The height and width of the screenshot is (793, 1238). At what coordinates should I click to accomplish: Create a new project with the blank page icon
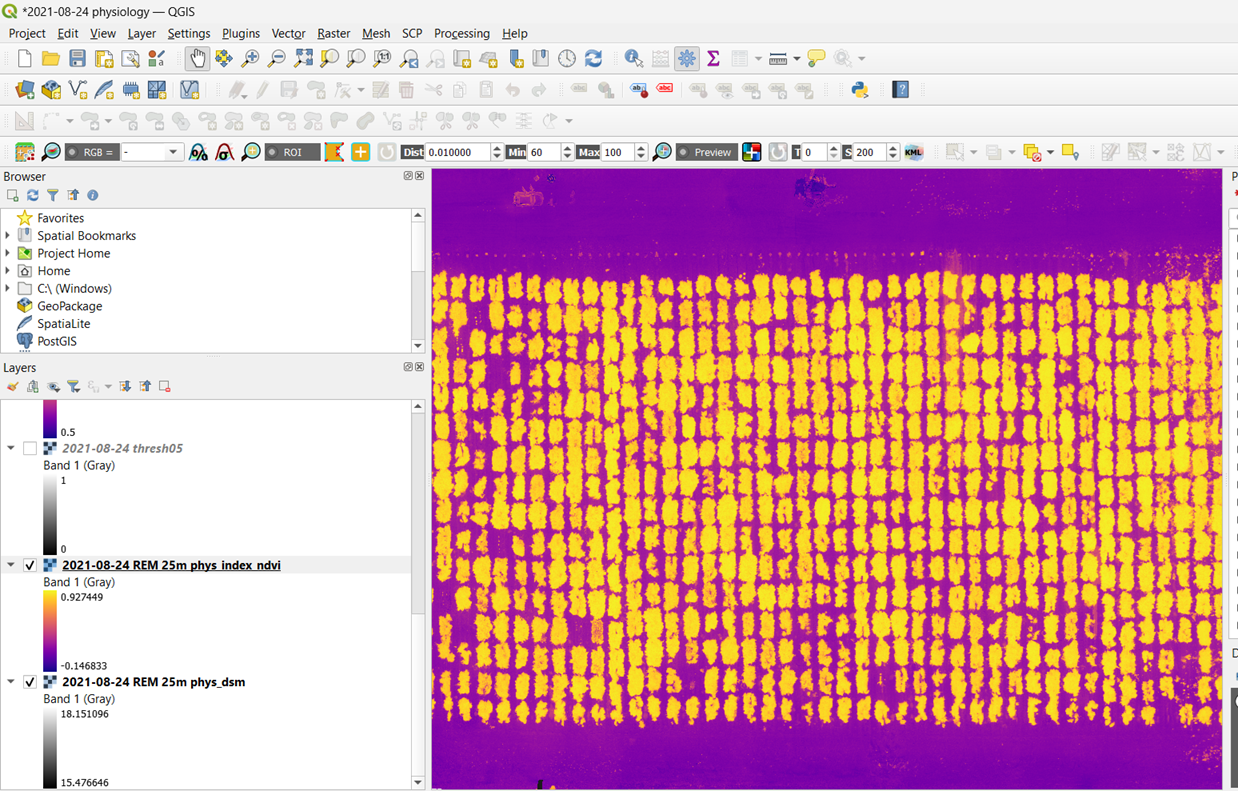coord(25,59)
